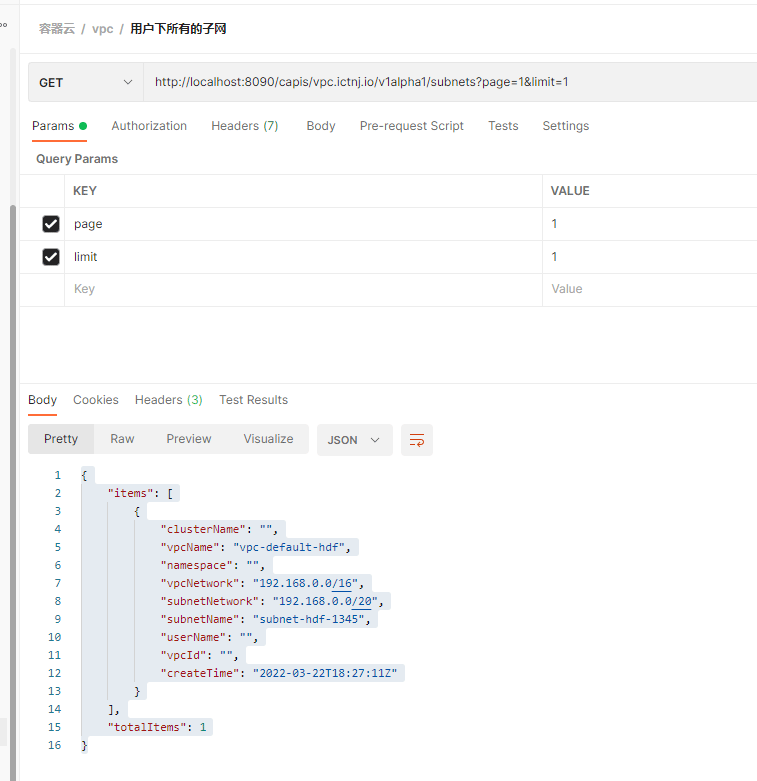
Task: Open the JSON format dropdown
Action: (354, 440)
